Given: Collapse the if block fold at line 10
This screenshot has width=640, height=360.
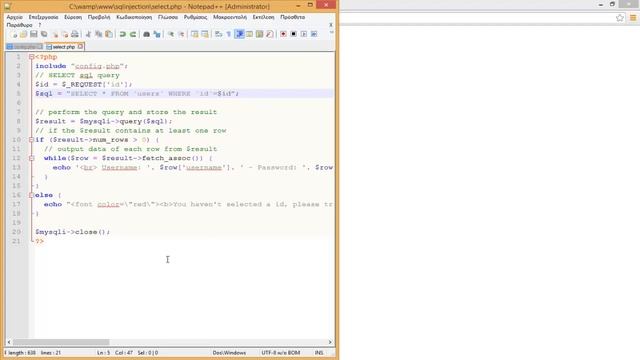Looking at the screenshot, I should coord(31,140).
